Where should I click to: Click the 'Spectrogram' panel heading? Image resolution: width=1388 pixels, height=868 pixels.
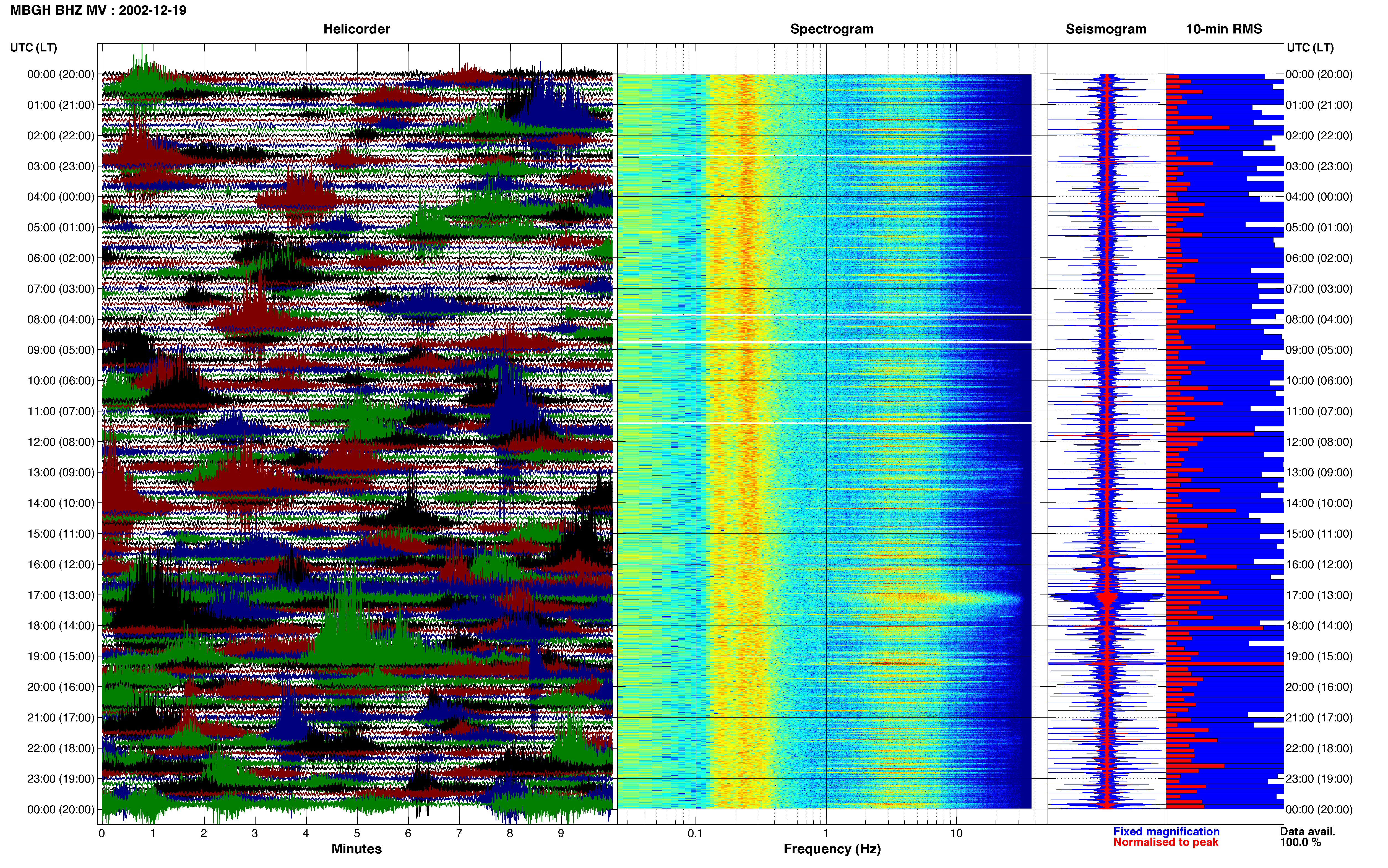[x=832, y=29]
